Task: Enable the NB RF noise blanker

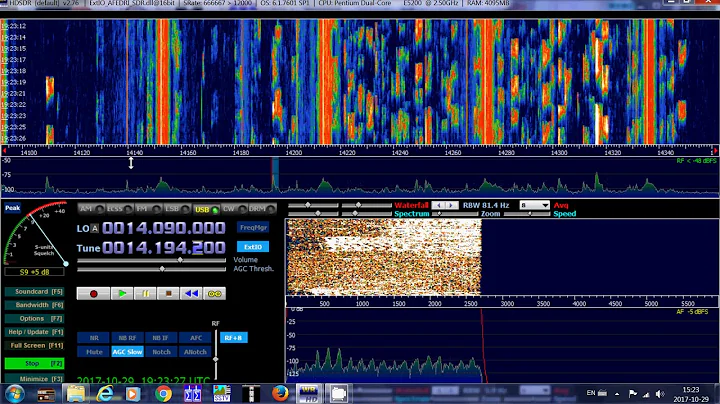Action: 127,338
